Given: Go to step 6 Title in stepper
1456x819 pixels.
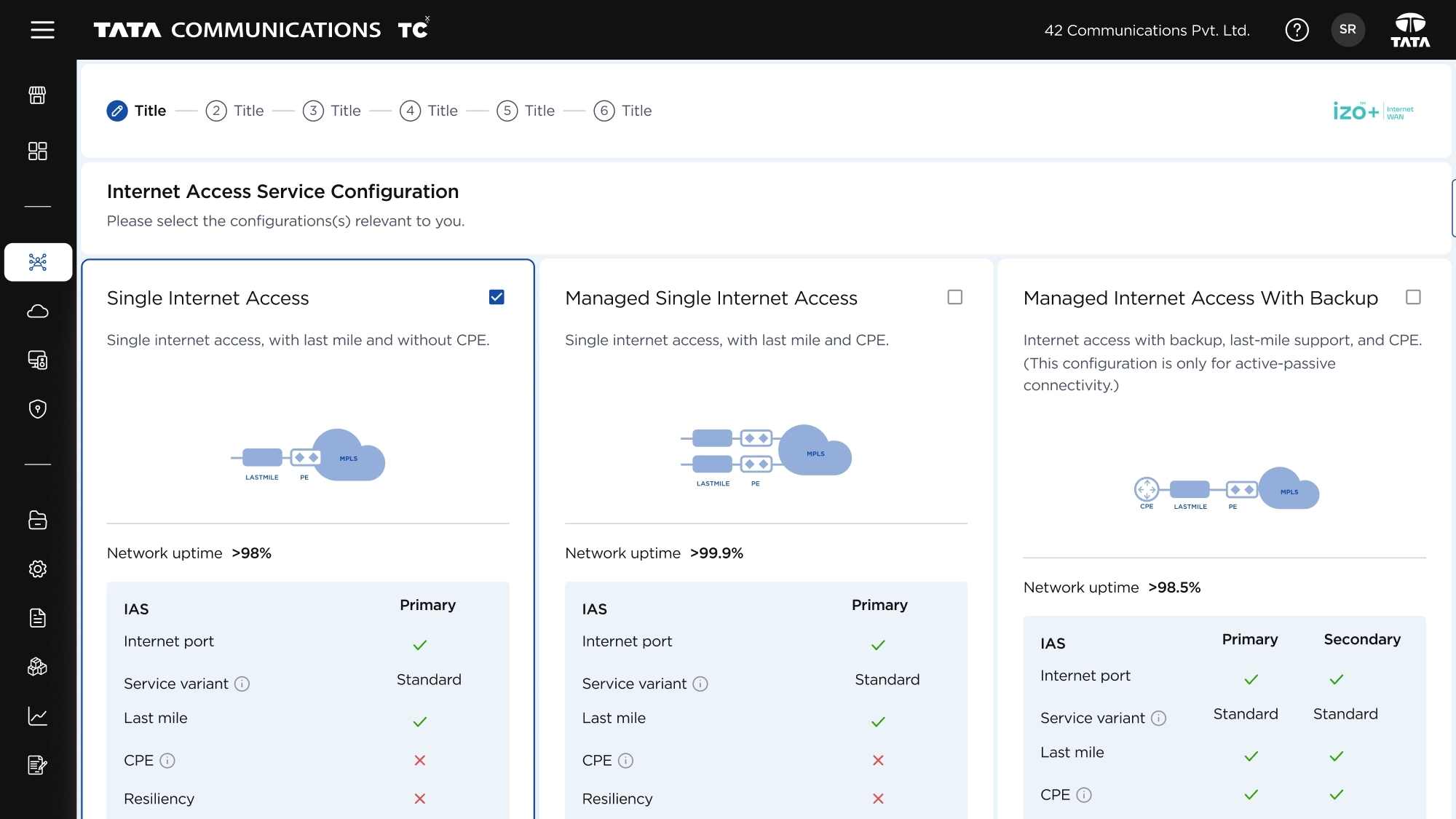Looking at the screenshot, I should pyautogui.click(x=622, y=111).
